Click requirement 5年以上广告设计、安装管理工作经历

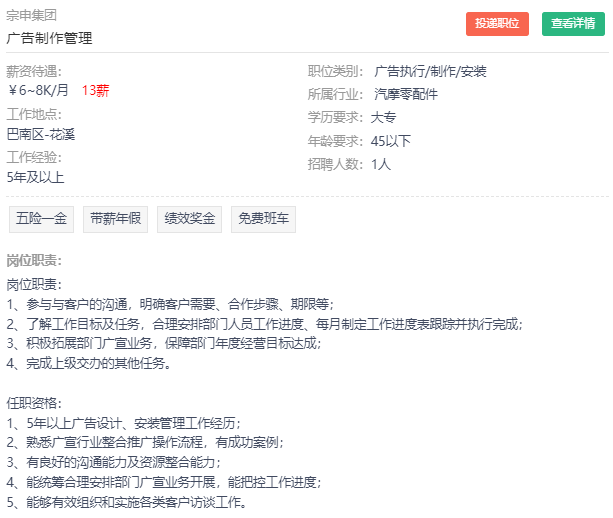[124, 423]
